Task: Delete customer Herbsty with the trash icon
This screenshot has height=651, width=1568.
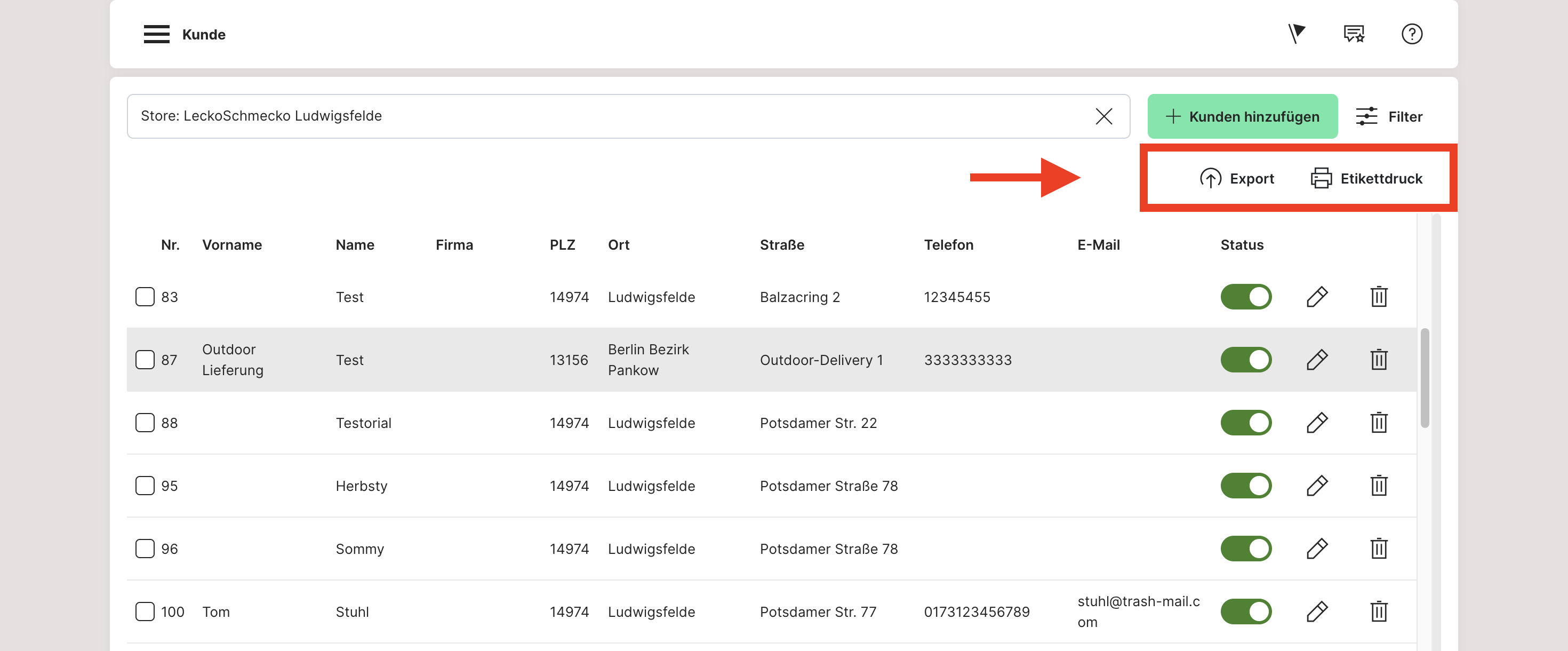Action: (1379, 486)
